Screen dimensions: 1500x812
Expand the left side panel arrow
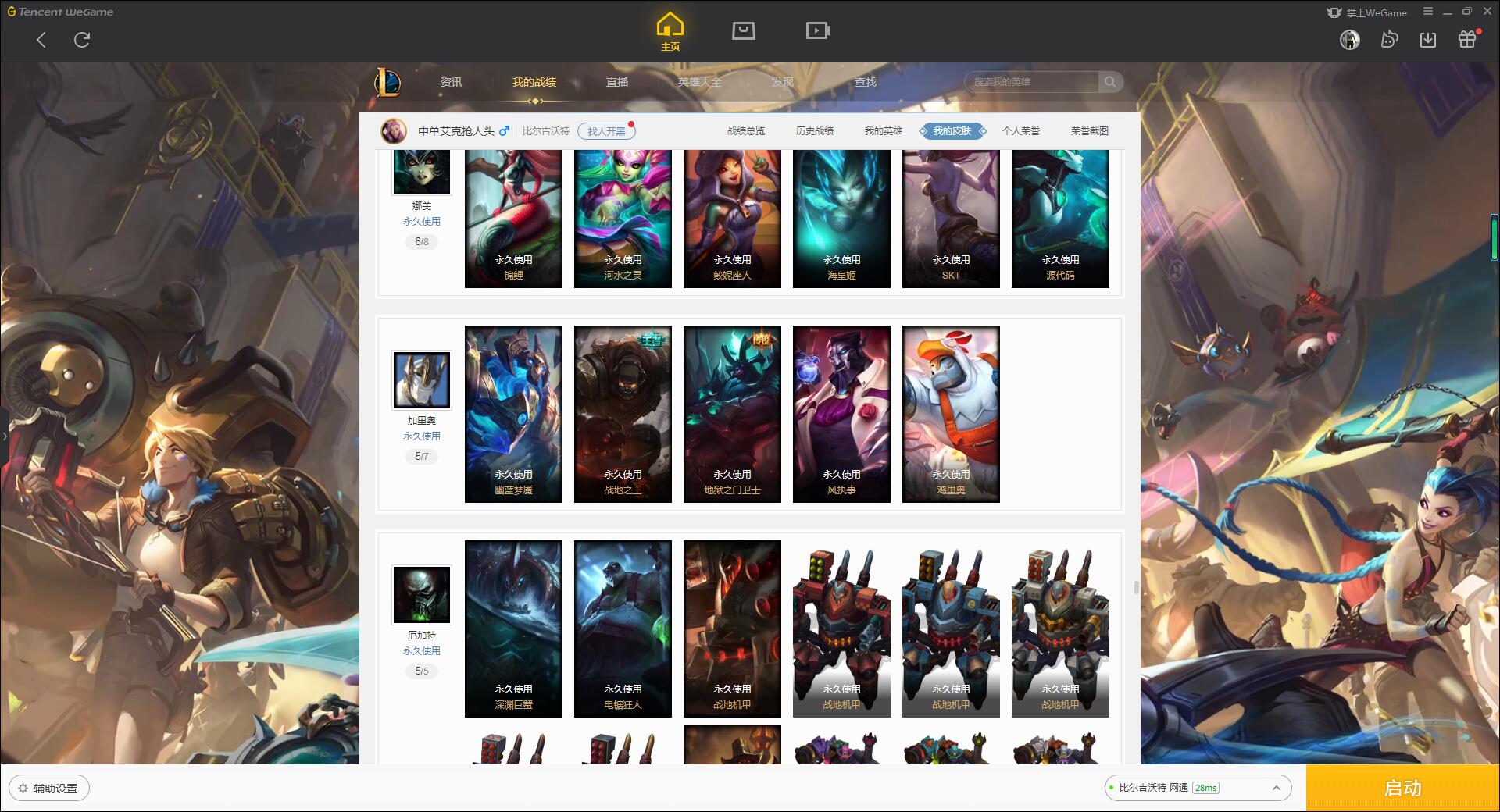pos(4,436)
